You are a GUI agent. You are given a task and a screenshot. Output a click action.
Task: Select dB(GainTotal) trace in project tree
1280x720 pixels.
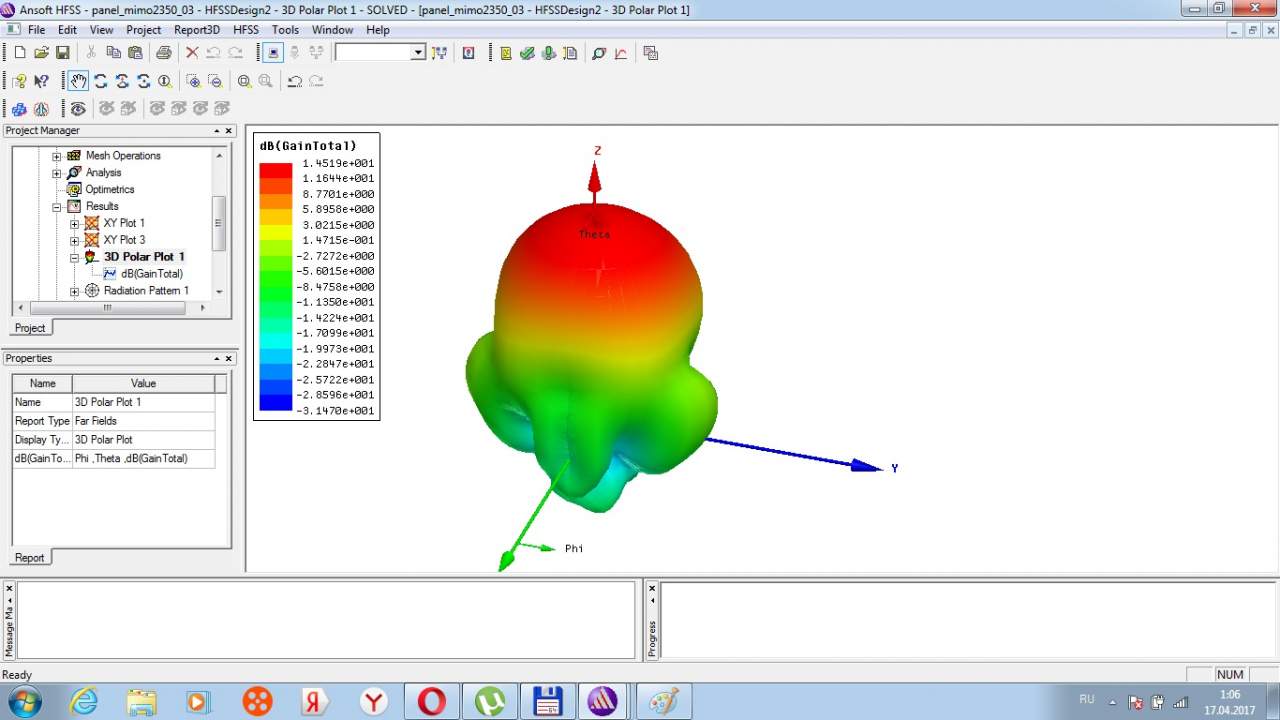[x=151, y=274]
